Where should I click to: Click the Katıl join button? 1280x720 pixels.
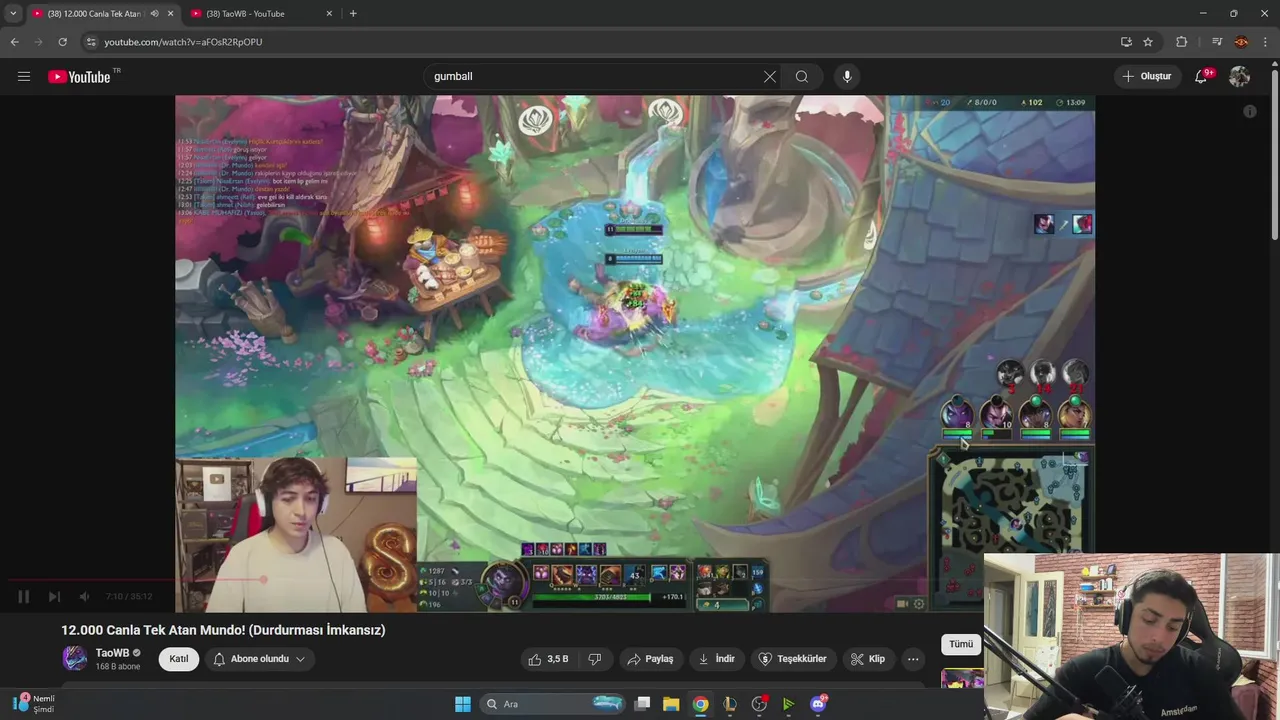click(x=179, y=659)
